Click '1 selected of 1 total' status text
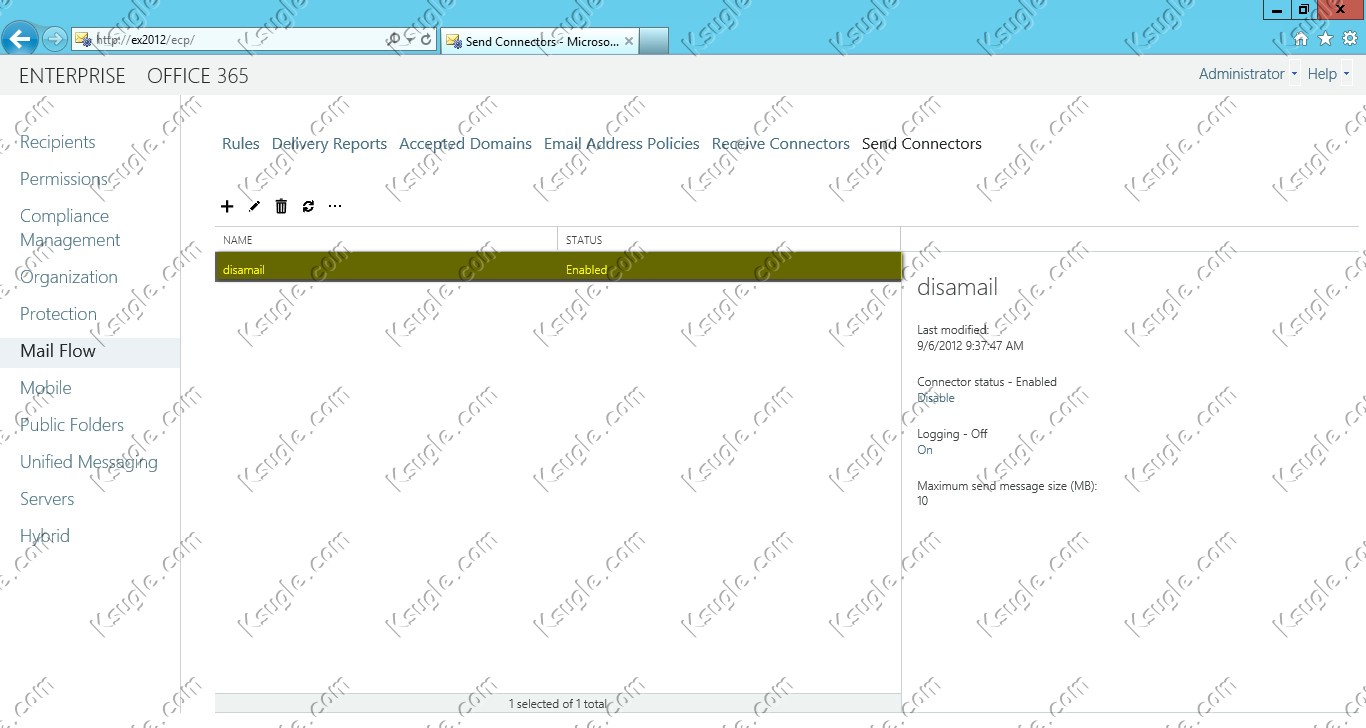Viewport: 1366px width, 728px height. click(558, 704)
